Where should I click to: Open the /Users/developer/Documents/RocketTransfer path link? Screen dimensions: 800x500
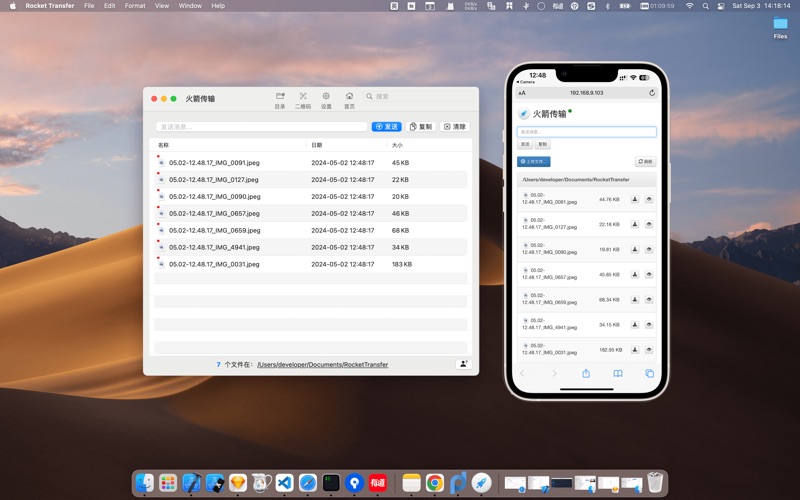(x=322, y=365)
